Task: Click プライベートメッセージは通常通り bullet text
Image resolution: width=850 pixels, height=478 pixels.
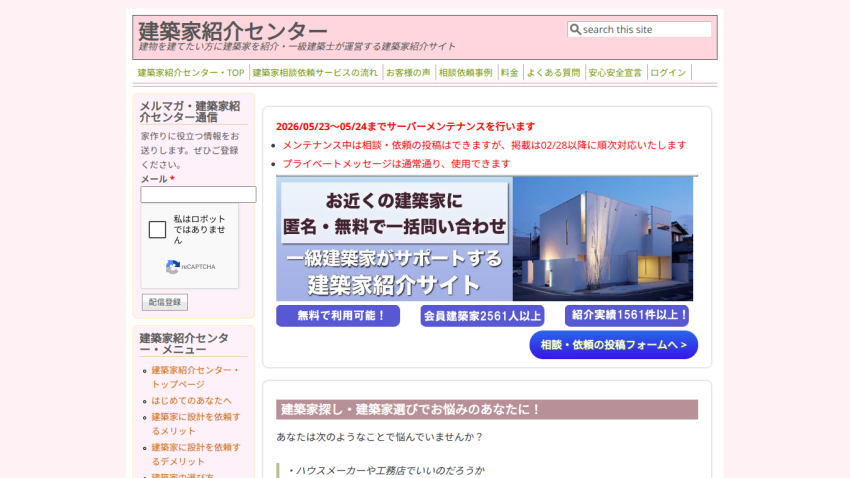Action: tap(396, 163)
